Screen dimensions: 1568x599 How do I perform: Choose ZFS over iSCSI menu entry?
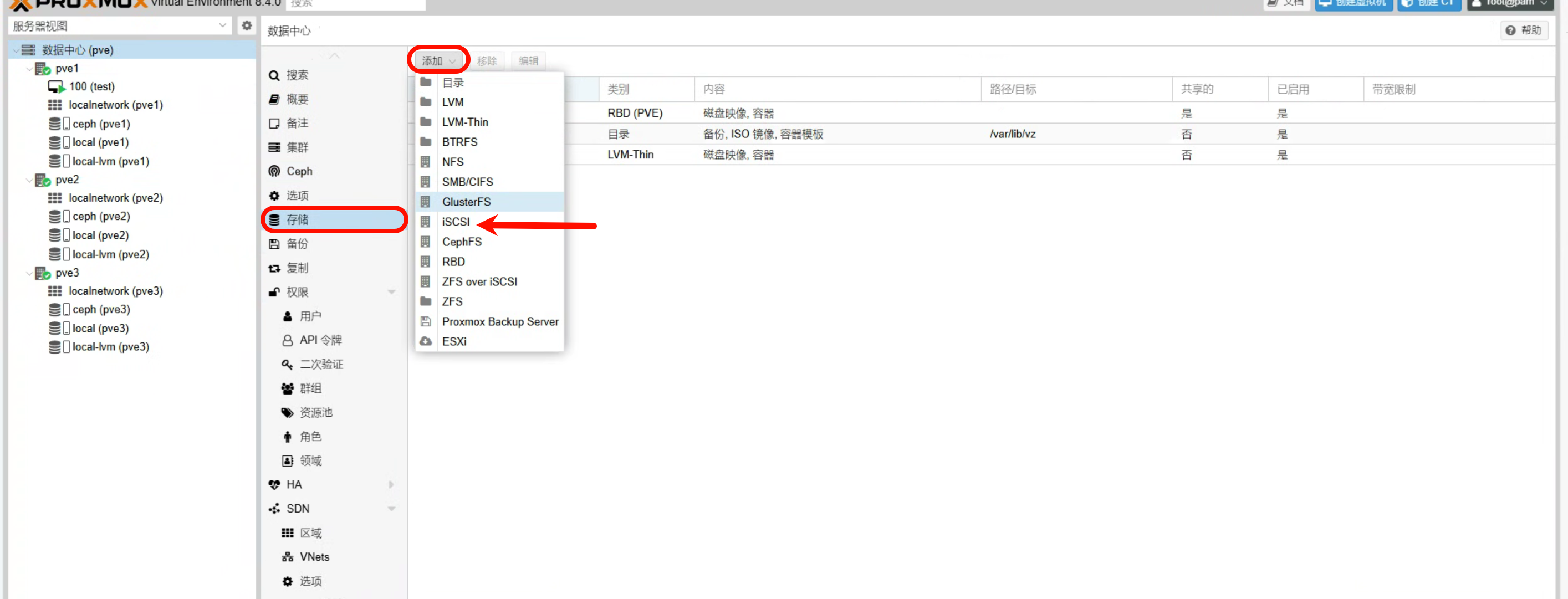[479, 281]
